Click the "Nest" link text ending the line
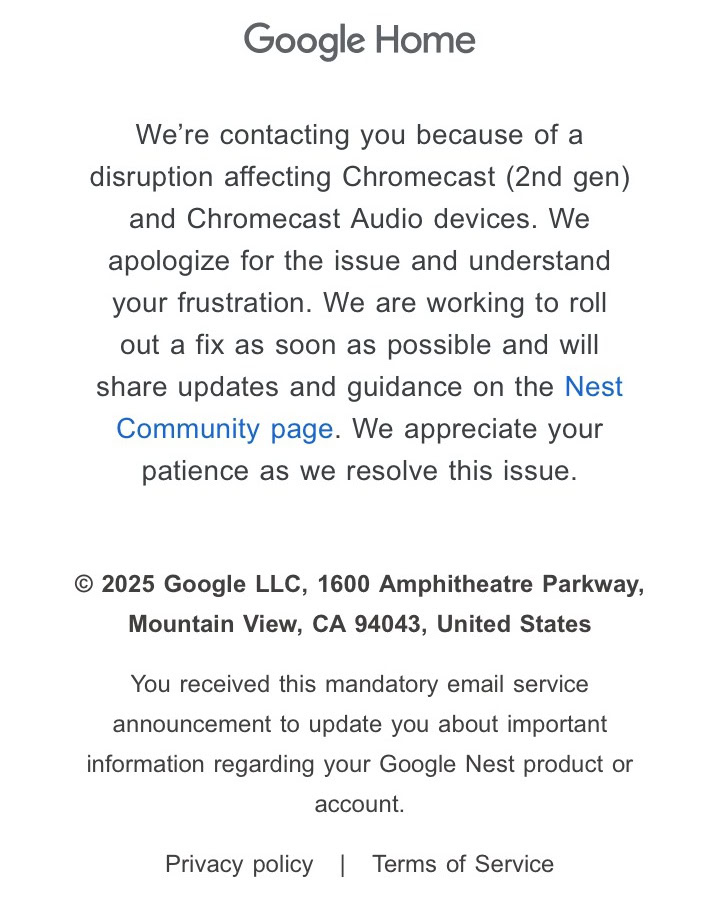This screenshot has width=718, height=905. point(594,387)
